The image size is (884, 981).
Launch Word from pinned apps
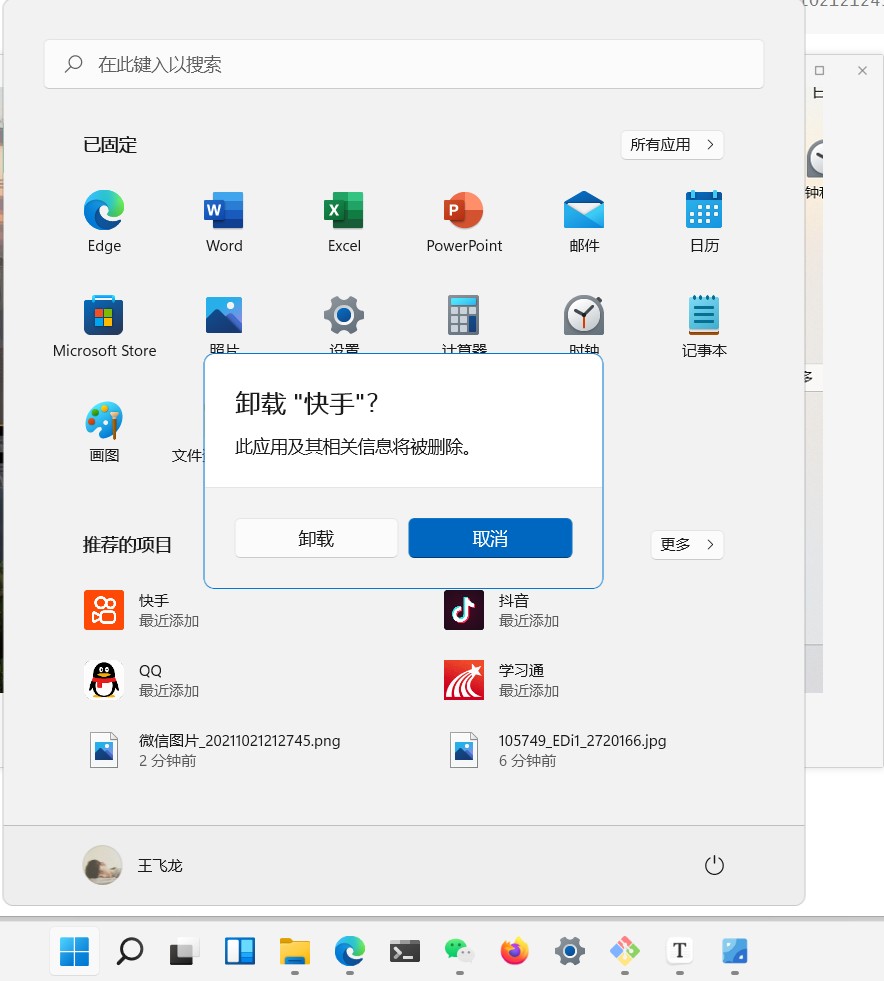[224, 220]
